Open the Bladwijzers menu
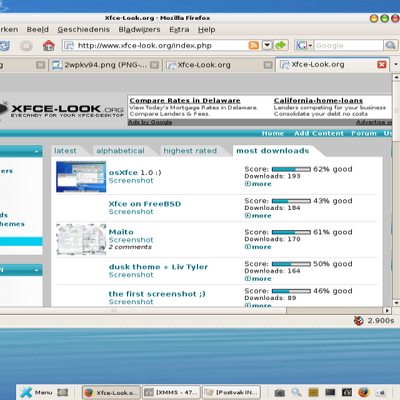This screenshot has height=400, width=400. click(139, 29)
